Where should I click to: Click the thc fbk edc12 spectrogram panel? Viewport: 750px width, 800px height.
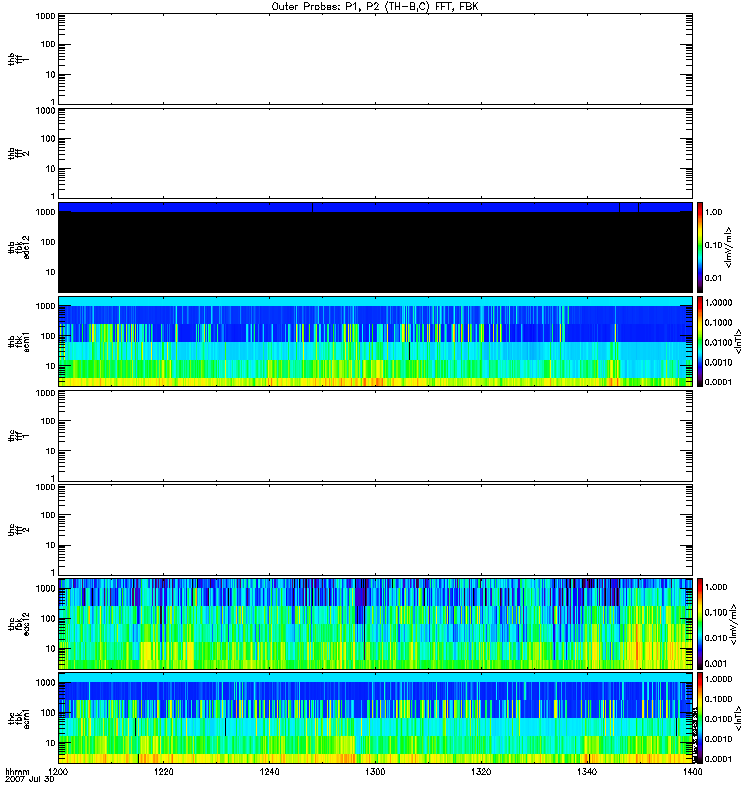[x=375, y=624]
